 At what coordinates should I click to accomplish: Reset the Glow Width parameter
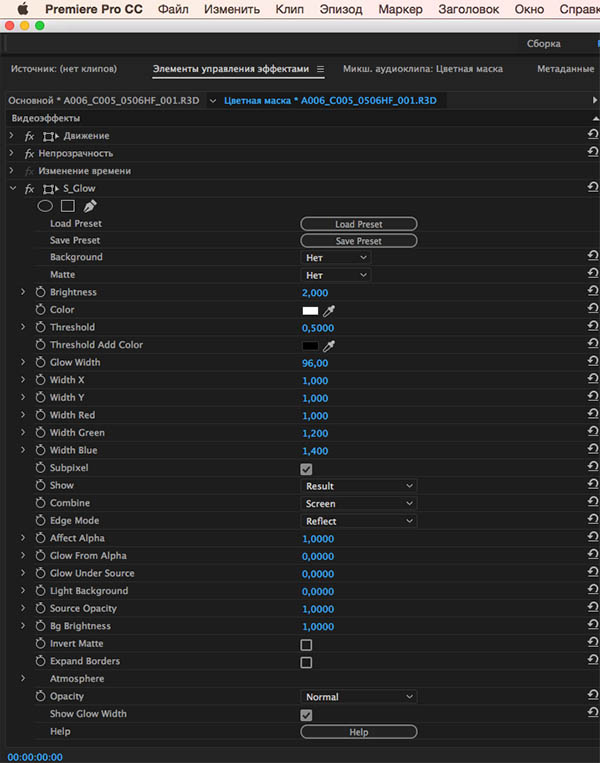pyautogui.click(x=593, y=361)
